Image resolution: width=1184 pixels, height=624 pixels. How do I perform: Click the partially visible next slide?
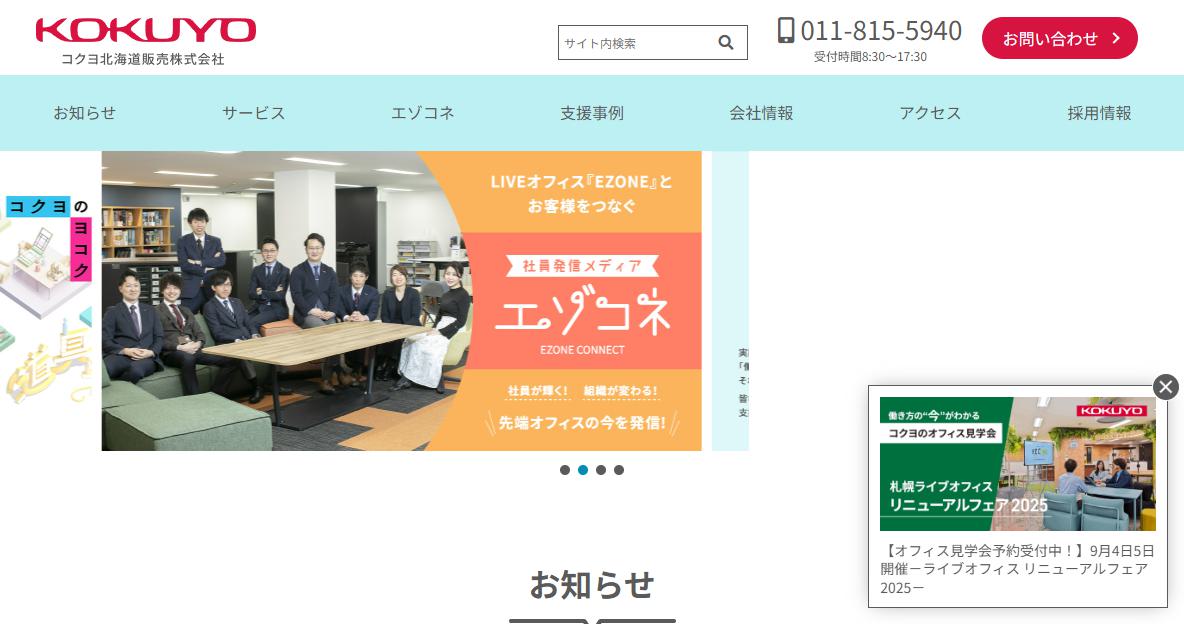(730, 301)
